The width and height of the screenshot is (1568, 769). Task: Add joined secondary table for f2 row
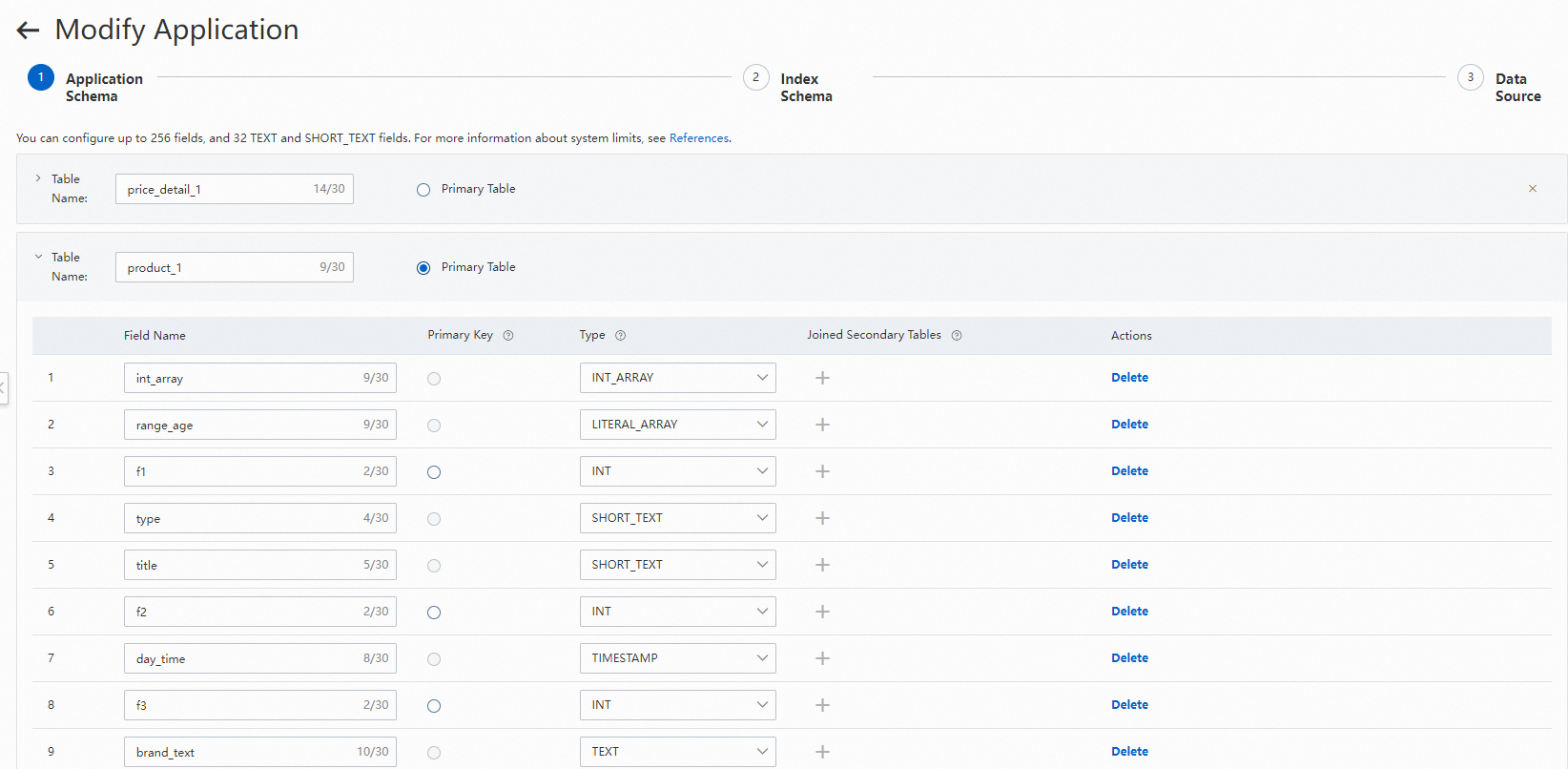(822, 612)
